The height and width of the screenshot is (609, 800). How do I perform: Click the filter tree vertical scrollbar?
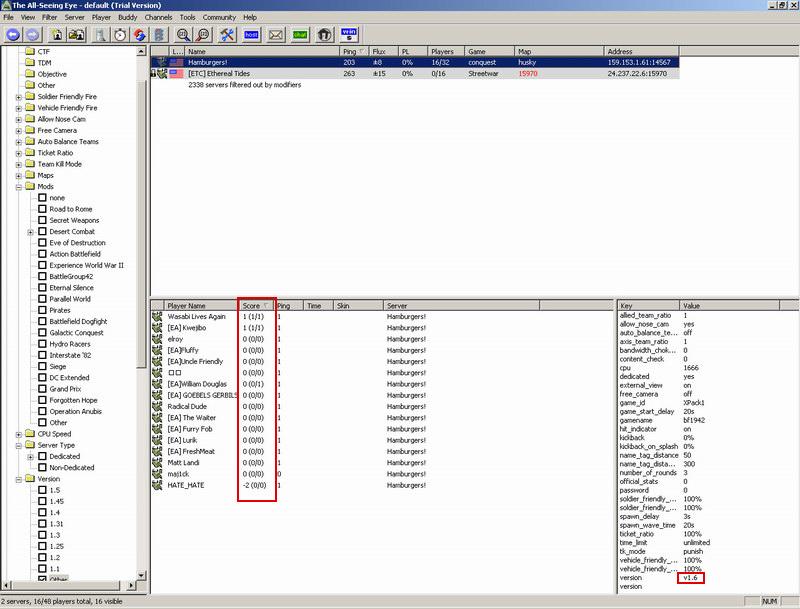click(x=142, y=300)
